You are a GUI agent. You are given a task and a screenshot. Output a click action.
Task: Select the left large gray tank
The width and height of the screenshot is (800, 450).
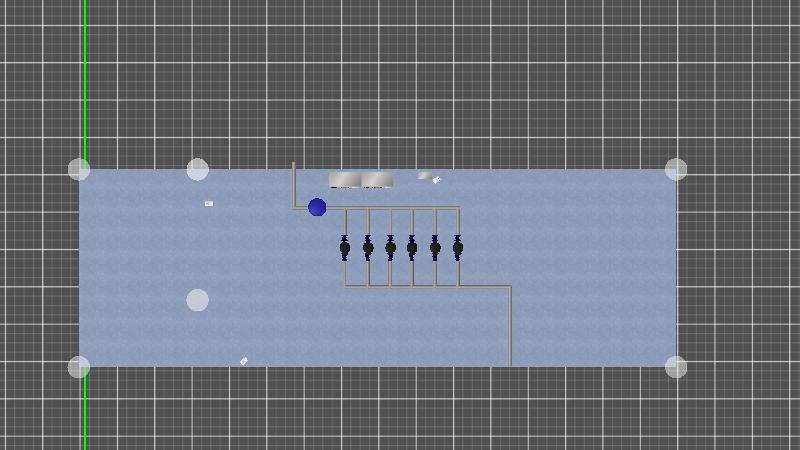(345, 180)
